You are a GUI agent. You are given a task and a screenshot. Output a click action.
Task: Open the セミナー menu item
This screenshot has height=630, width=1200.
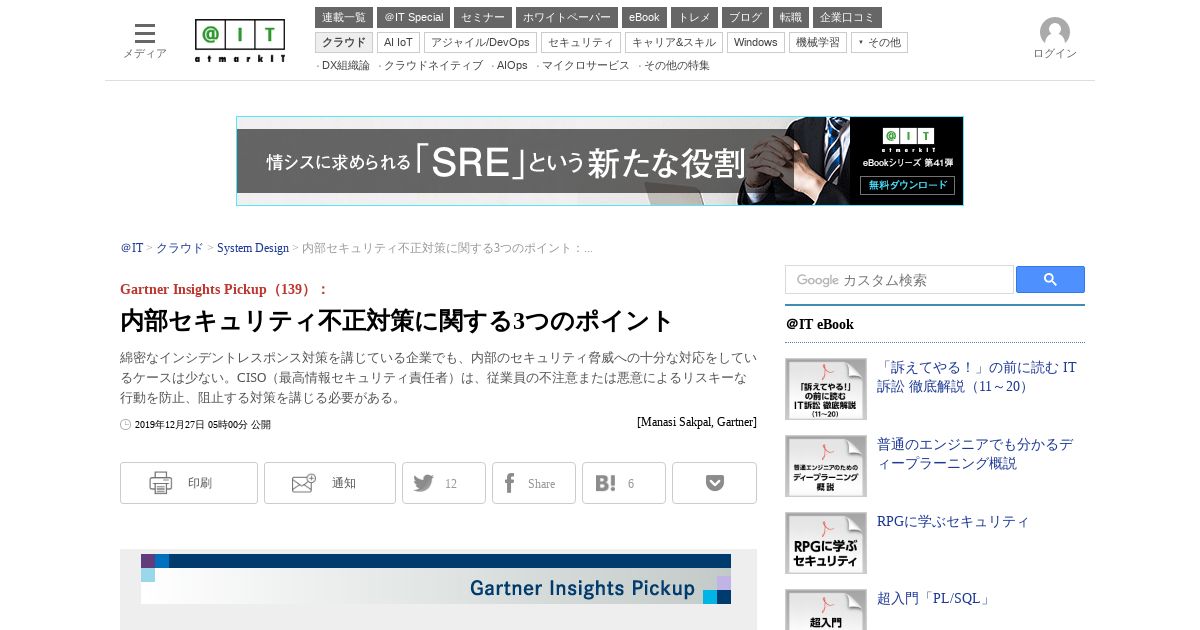483,17
